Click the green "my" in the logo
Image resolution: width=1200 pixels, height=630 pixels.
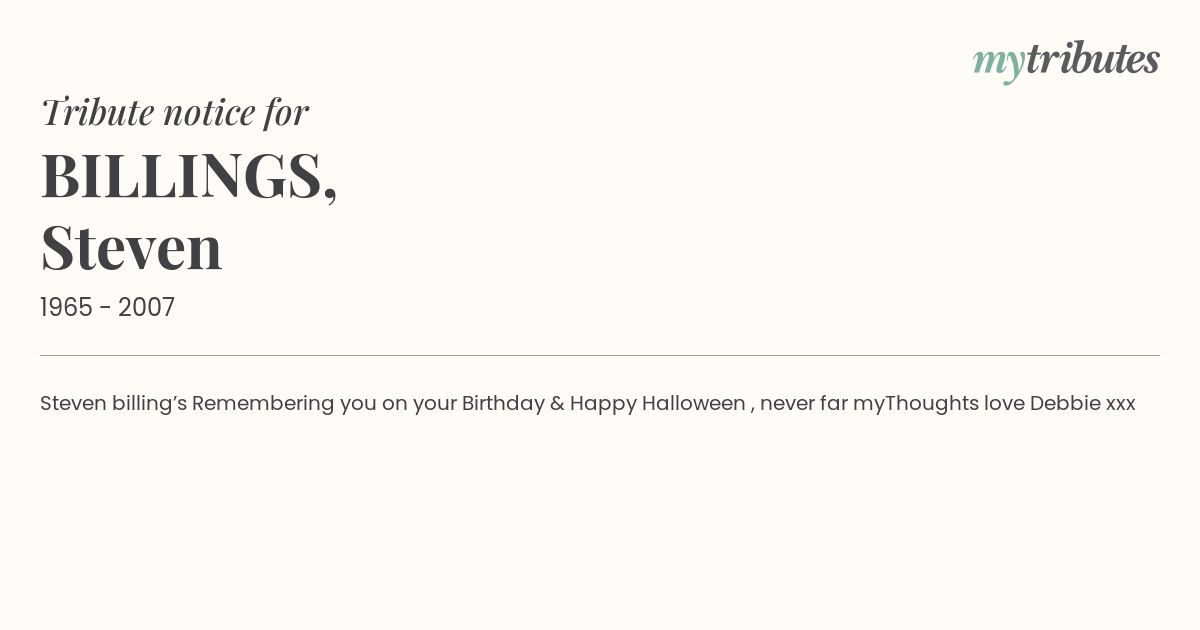998,64
